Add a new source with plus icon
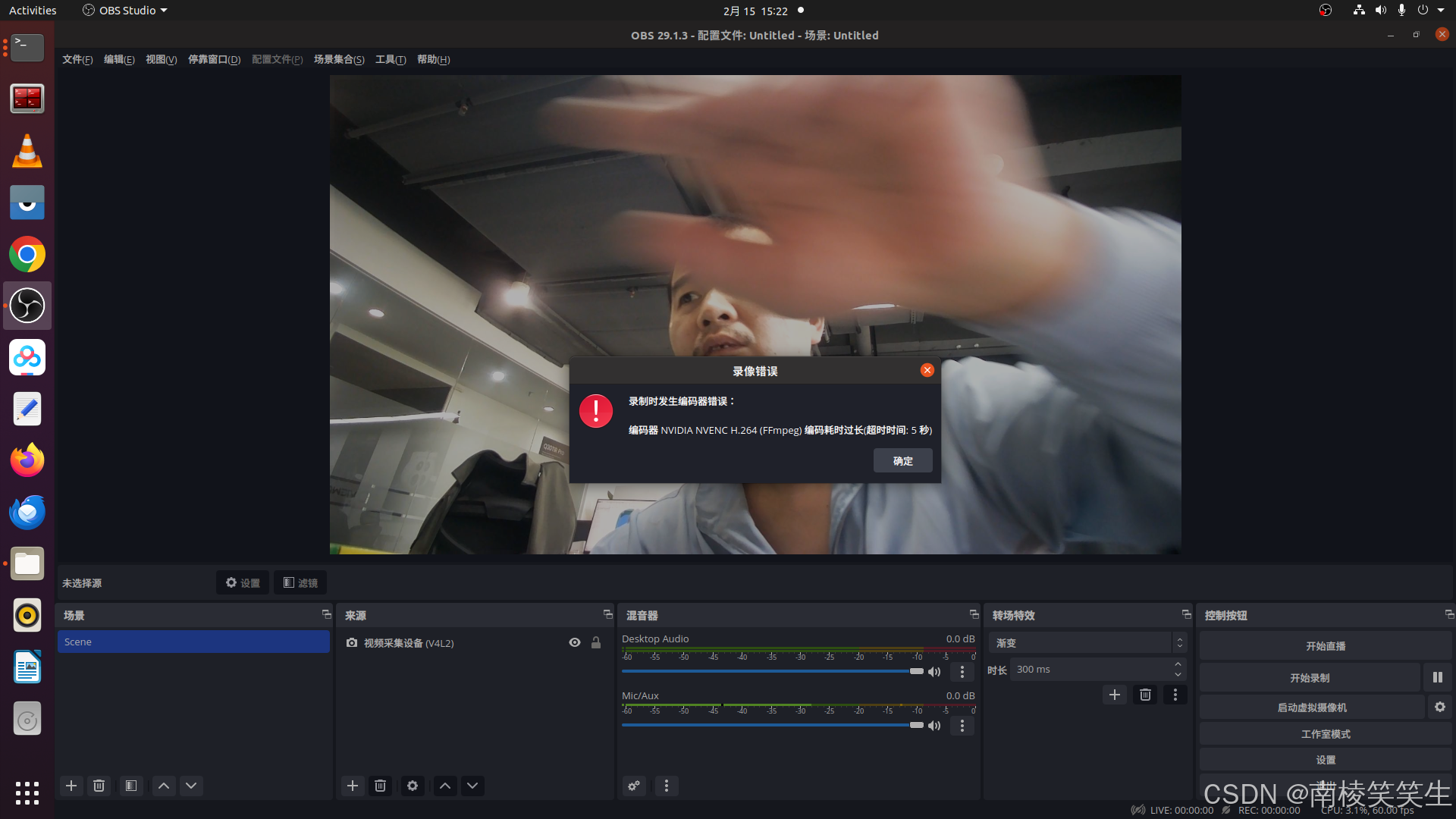The width and height of the screenshot is (1456, 819). pyautogui.click(x=353, y=786)
